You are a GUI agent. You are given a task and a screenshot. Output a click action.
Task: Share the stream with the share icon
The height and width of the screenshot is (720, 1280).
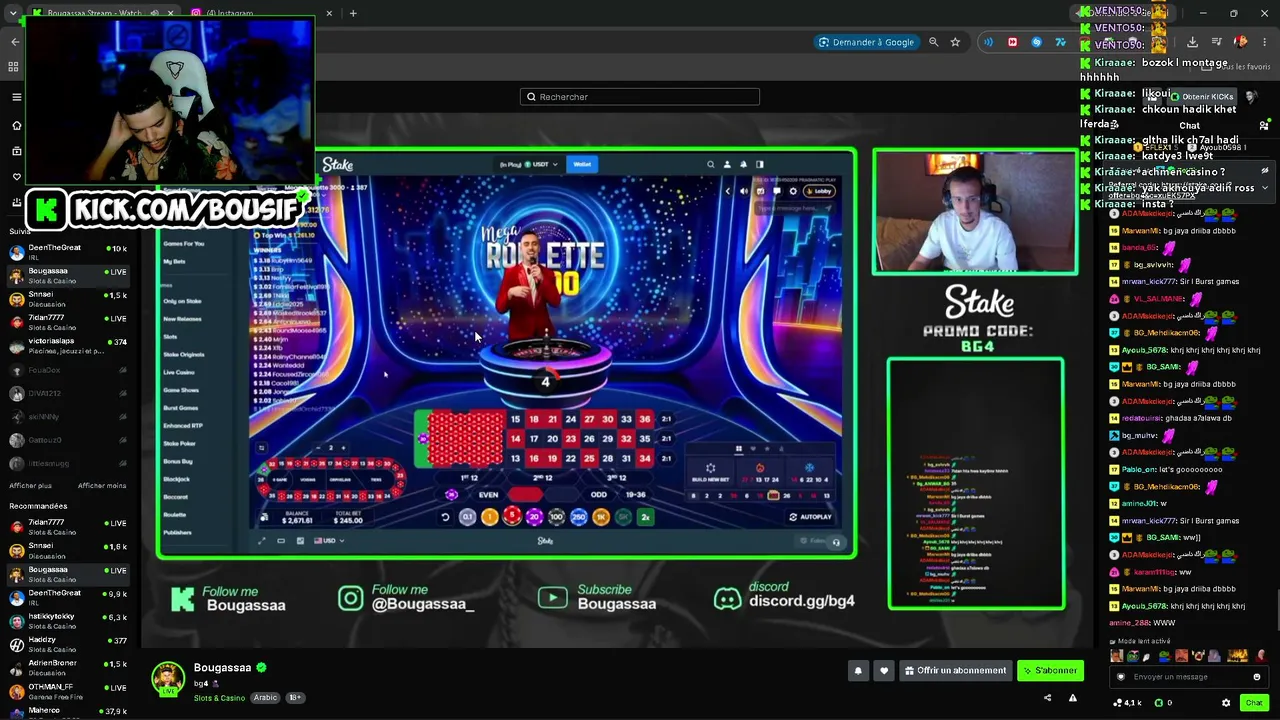1048,698
